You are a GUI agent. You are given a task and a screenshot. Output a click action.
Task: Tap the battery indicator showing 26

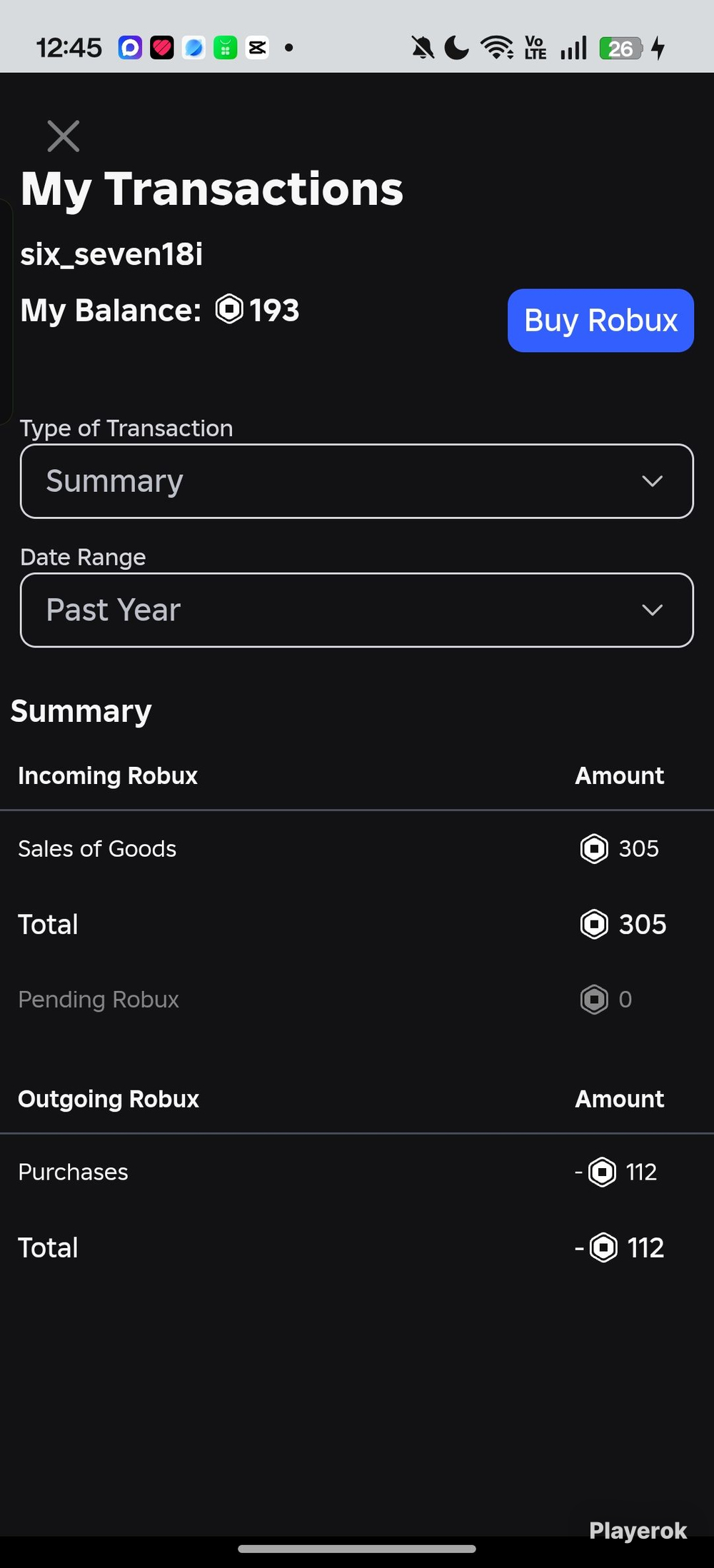(x=620, y=48)
